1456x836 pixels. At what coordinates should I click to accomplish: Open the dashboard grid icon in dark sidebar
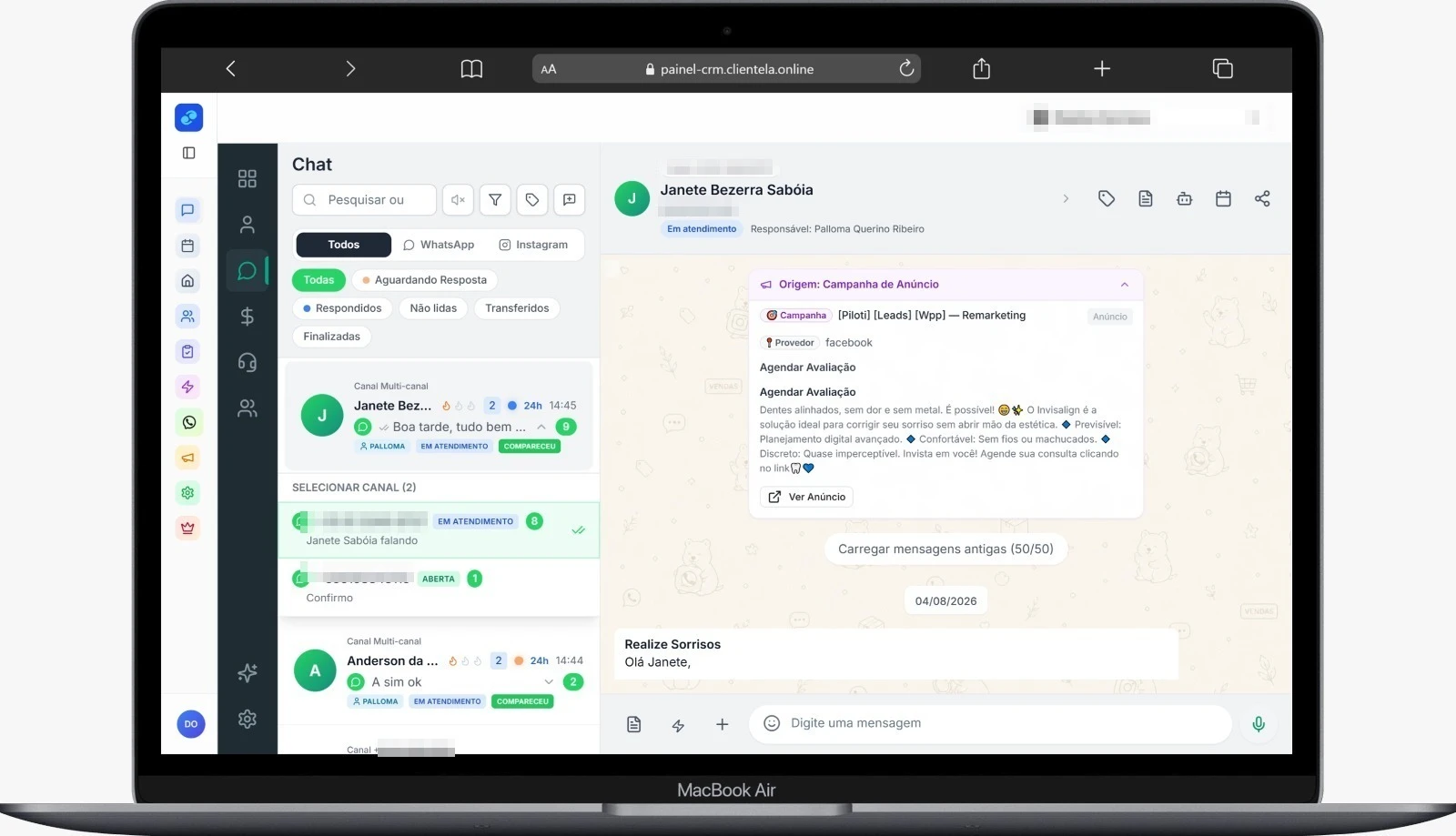pyautogui.click(x=247, y=178)
